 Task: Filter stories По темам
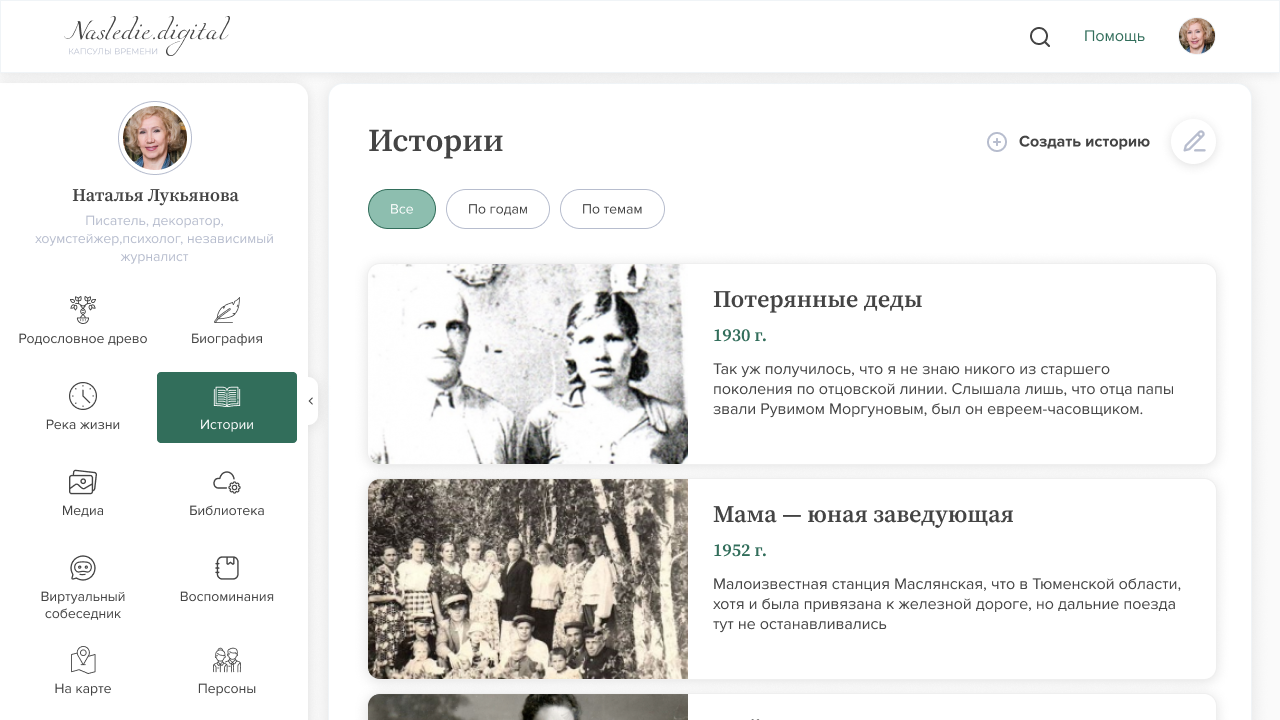[x=612, y=209]
